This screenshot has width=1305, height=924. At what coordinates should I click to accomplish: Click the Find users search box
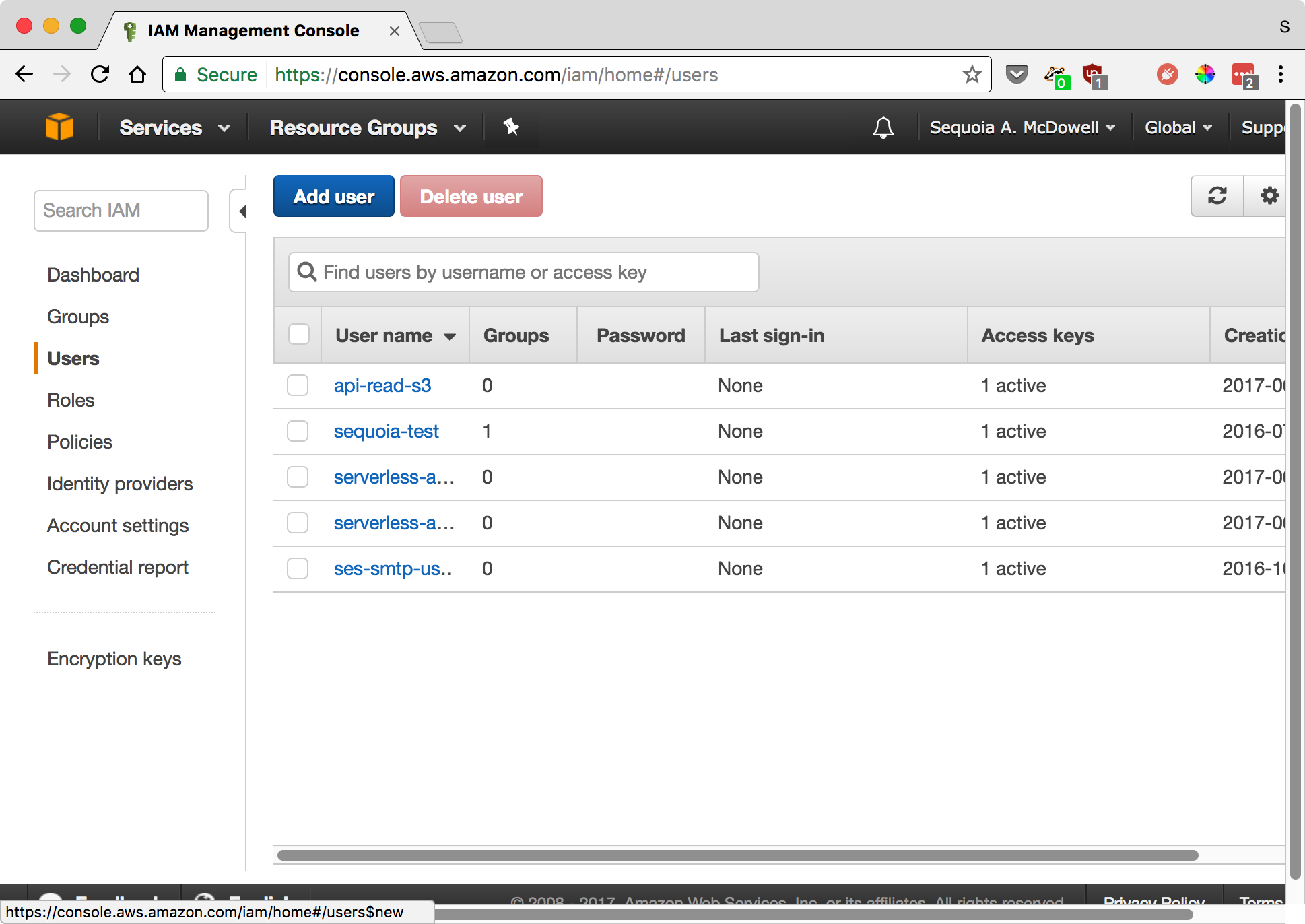pos(524,272)
